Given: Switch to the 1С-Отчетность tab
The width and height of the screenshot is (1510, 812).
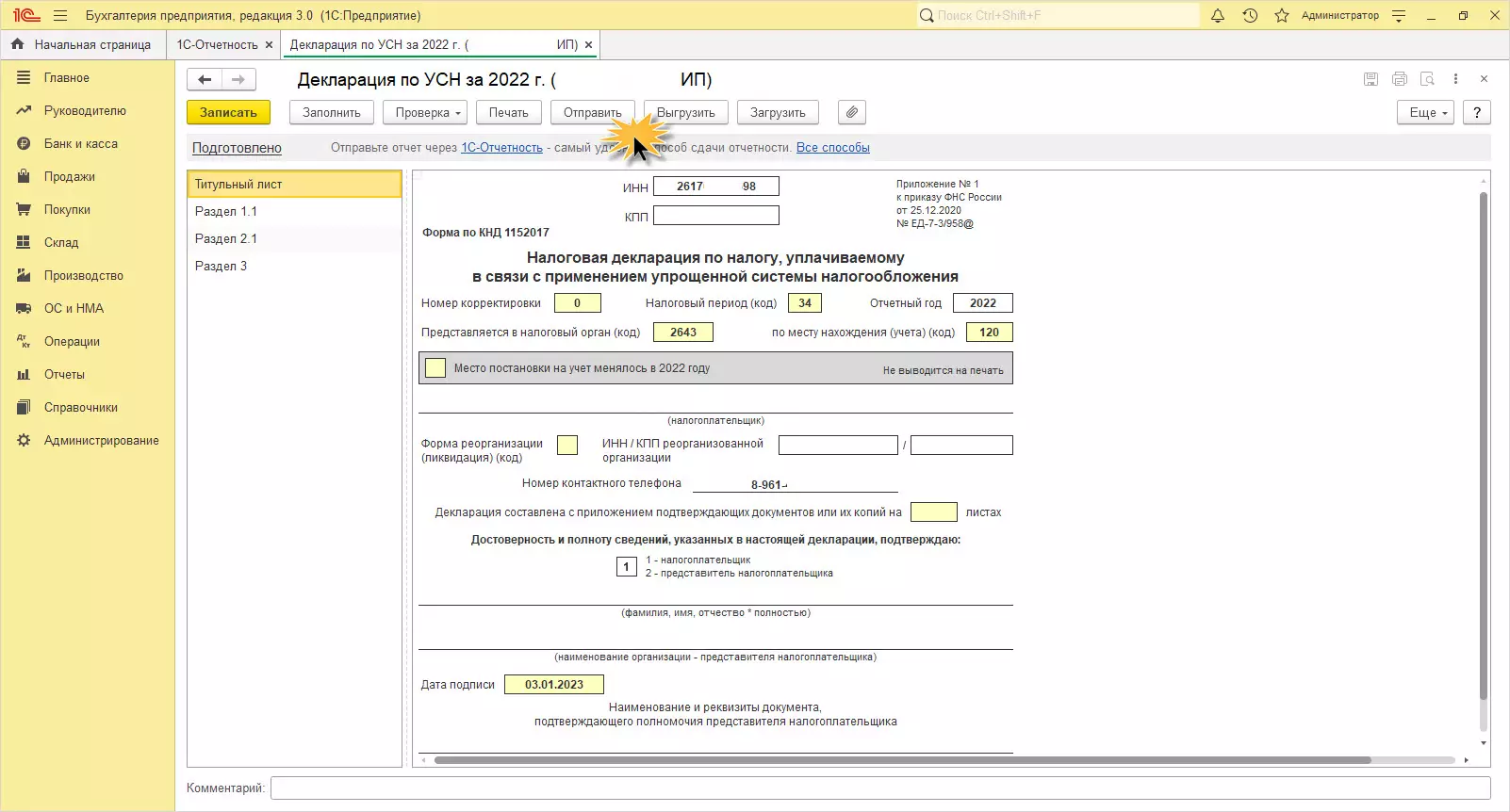Looking at the screenshot, I should tap(217, 44).
